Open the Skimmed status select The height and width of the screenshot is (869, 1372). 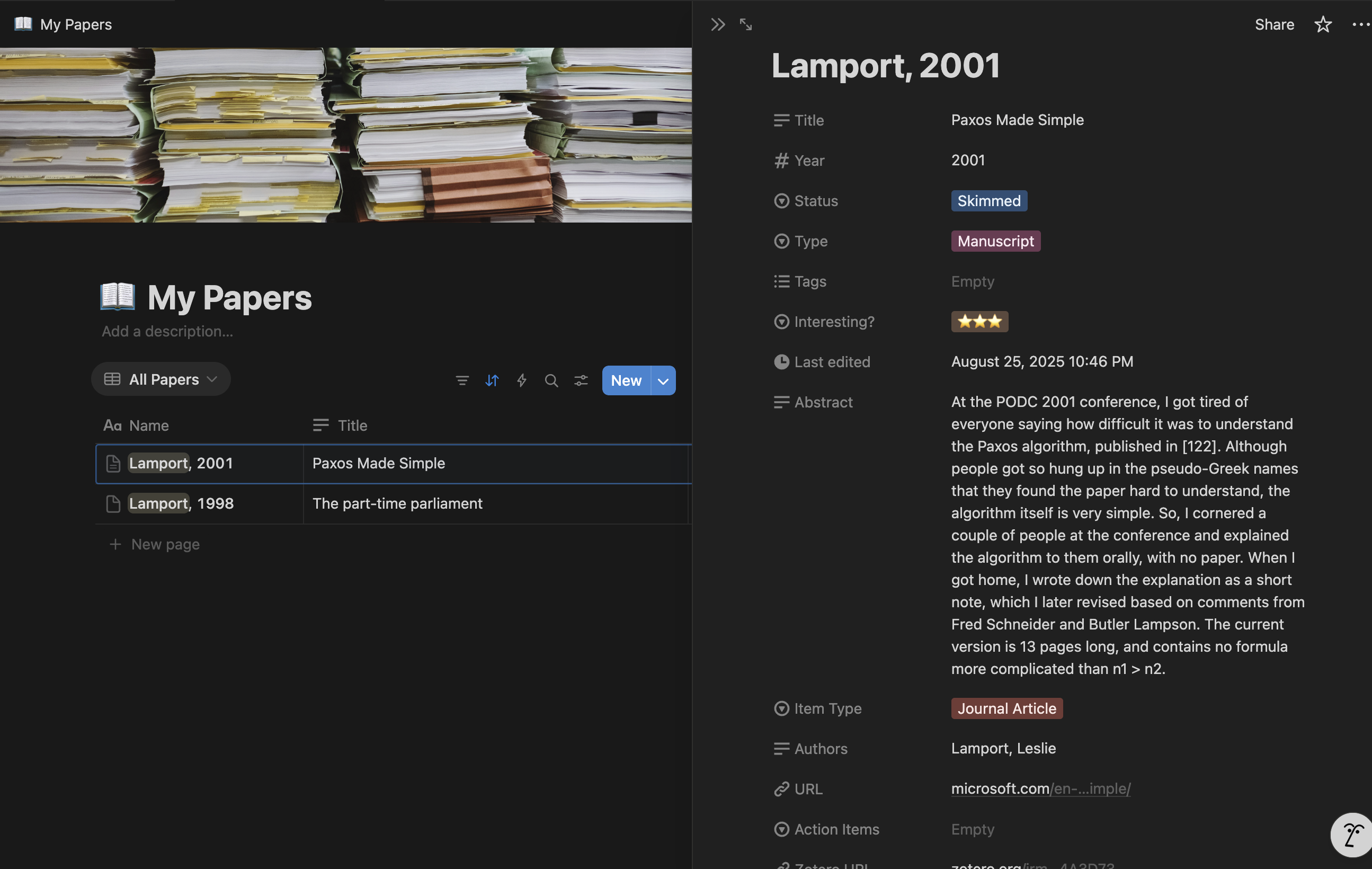[988, 201]
